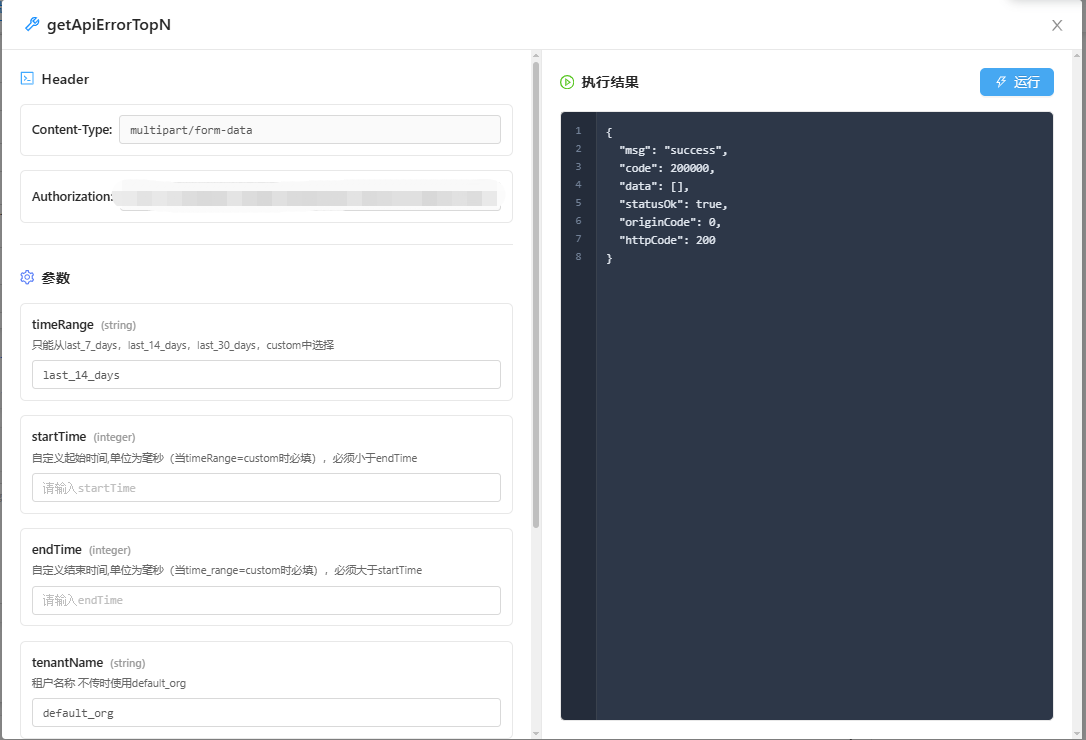Click into the startTime input box
This screenshot has width=1086, height=740.
coord(266,488)
